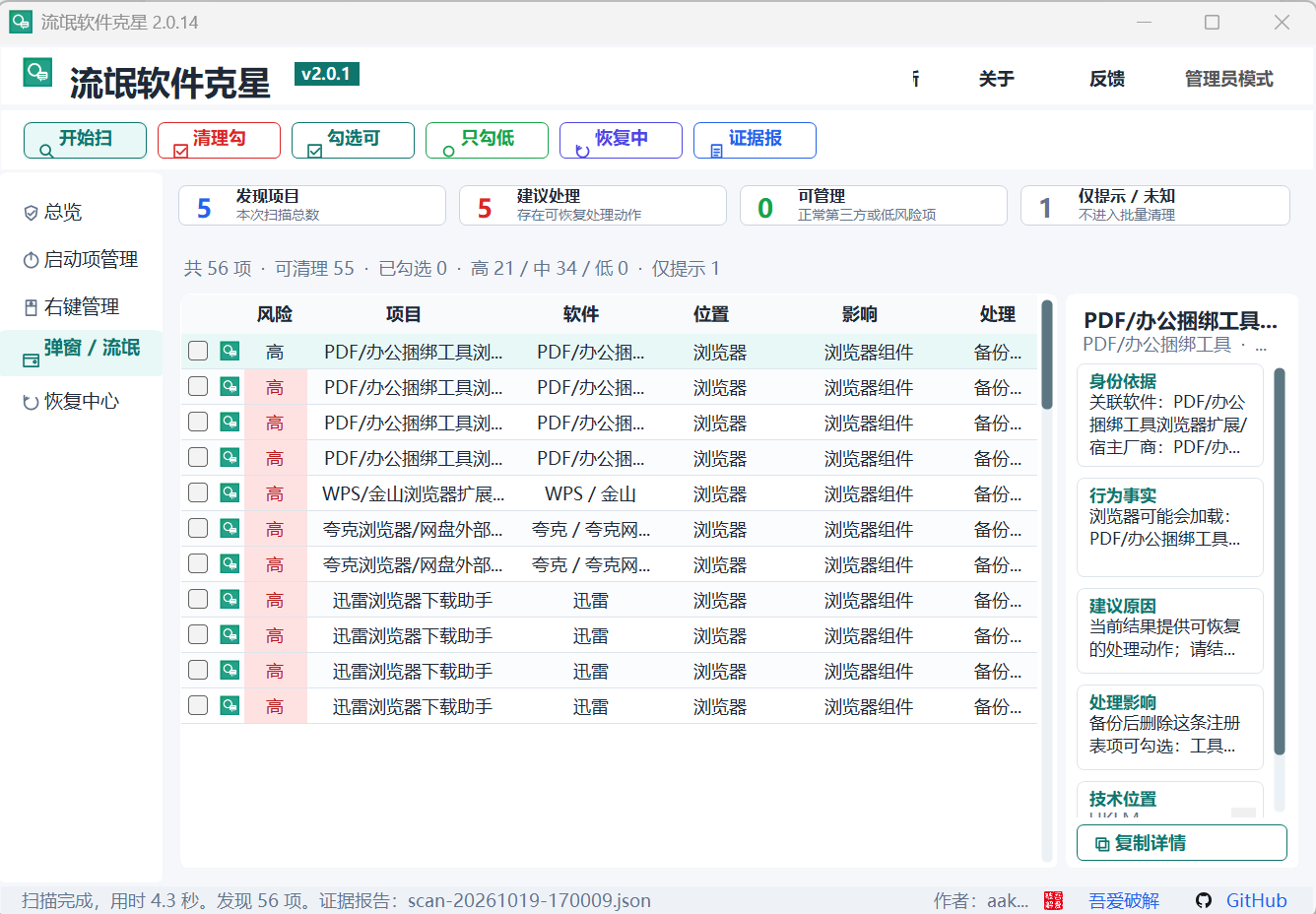
Task: Open the 关于 about menu
Action: pos(996,79)
